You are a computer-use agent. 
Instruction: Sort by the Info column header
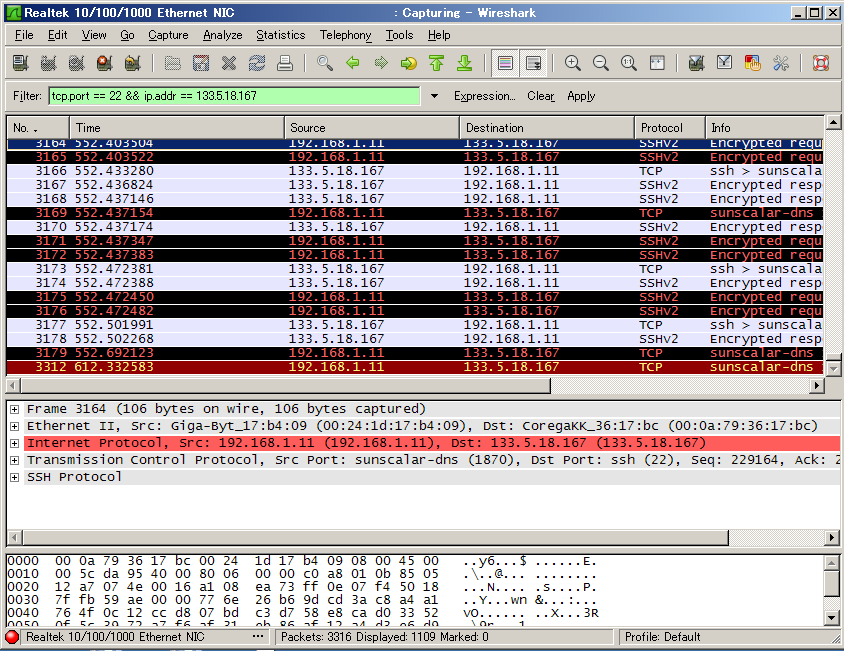pyautogui.click(x=764, y=128)
